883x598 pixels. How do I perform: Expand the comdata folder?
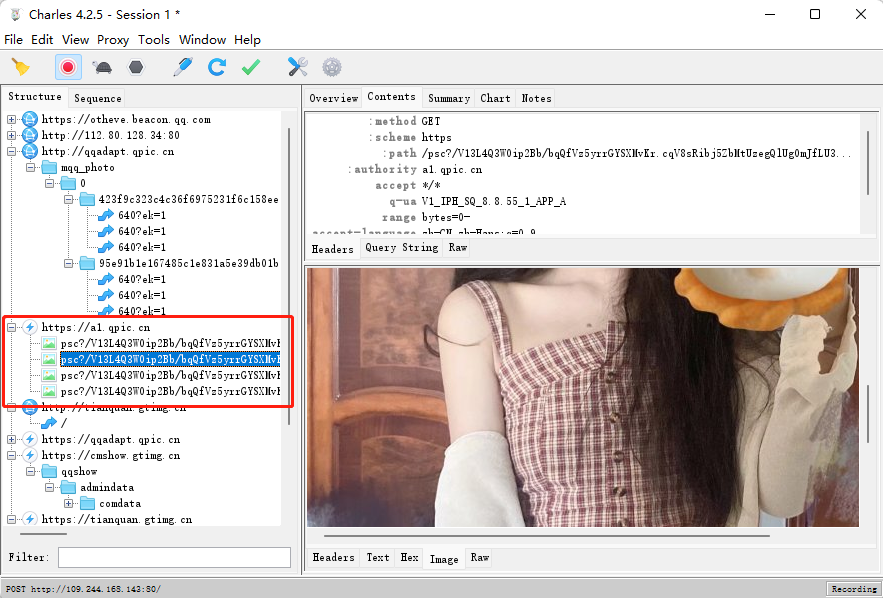click(69, 503)
